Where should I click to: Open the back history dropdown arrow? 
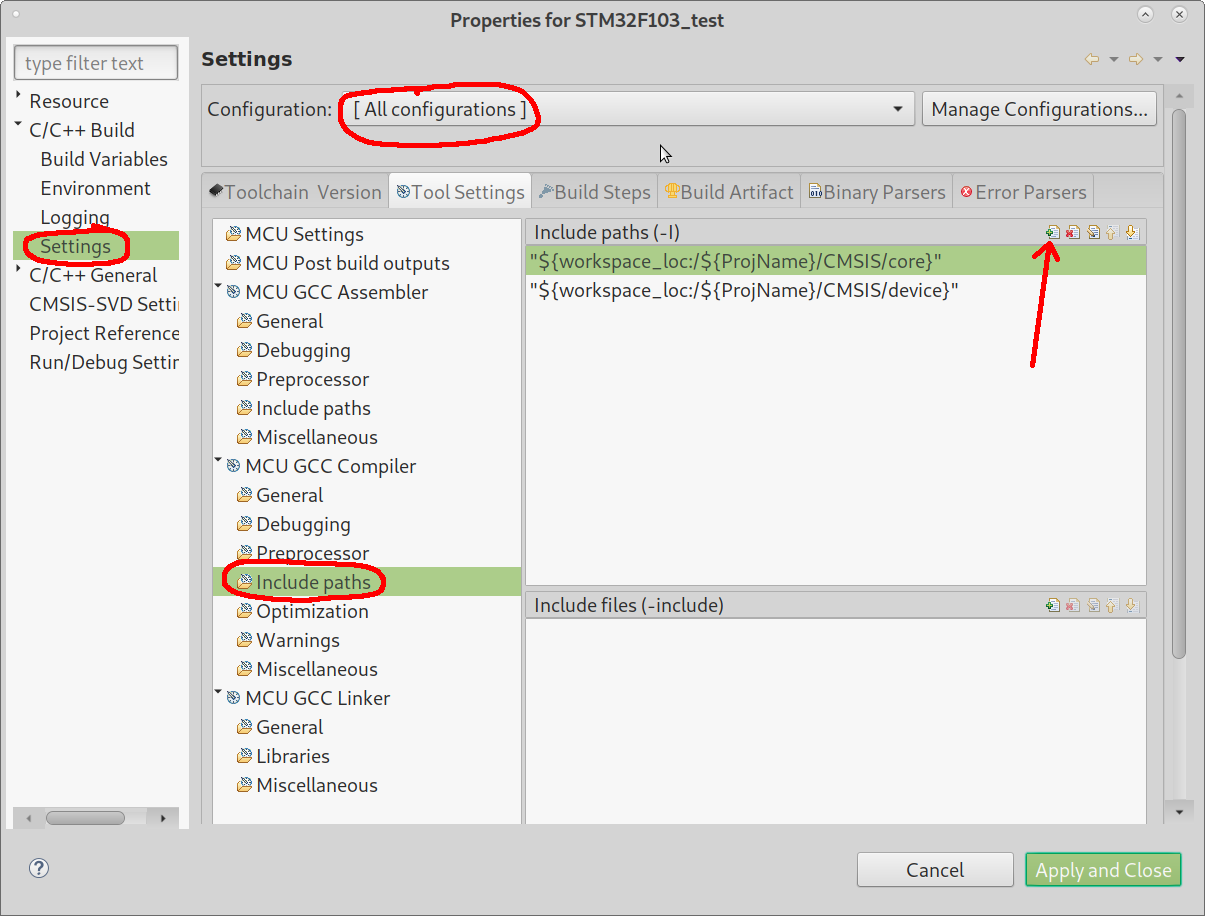1114,60
